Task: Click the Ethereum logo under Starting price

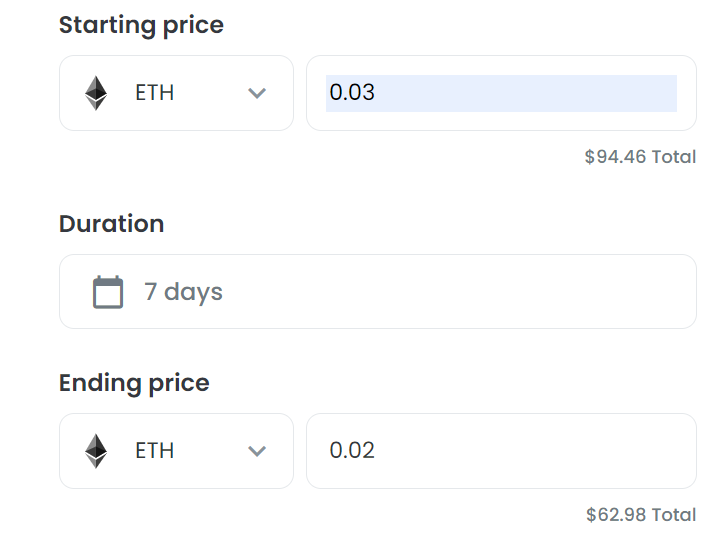Action: (96, 93)
